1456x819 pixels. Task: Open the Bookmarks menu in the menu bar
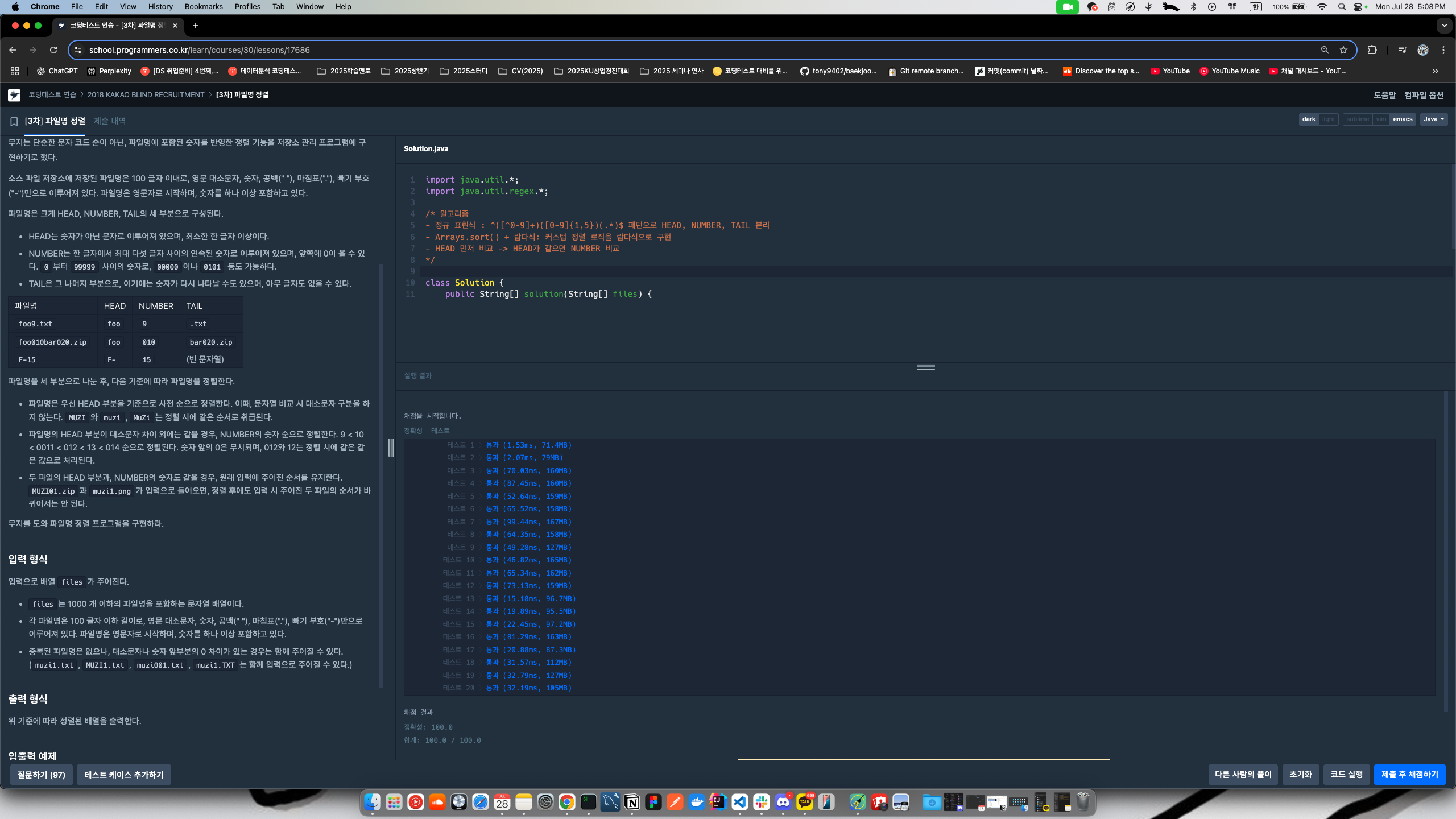point(204,7)
